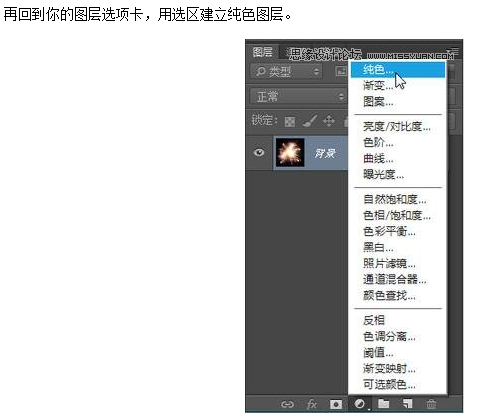Choose 纯色... from the adjustment menu
Screen dimensions: 478x413
tap(398, 70)
